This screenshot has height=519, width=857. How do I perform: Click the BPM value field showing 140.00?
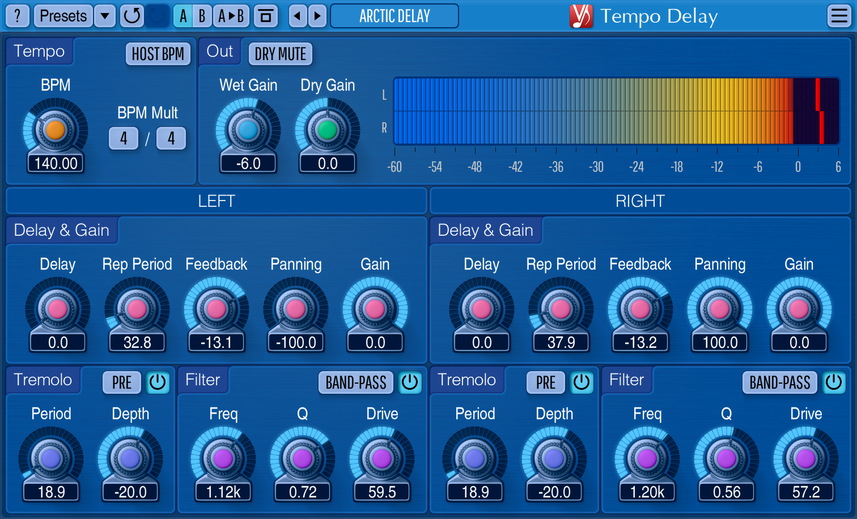pyautogui.click(x=55, y=163)
